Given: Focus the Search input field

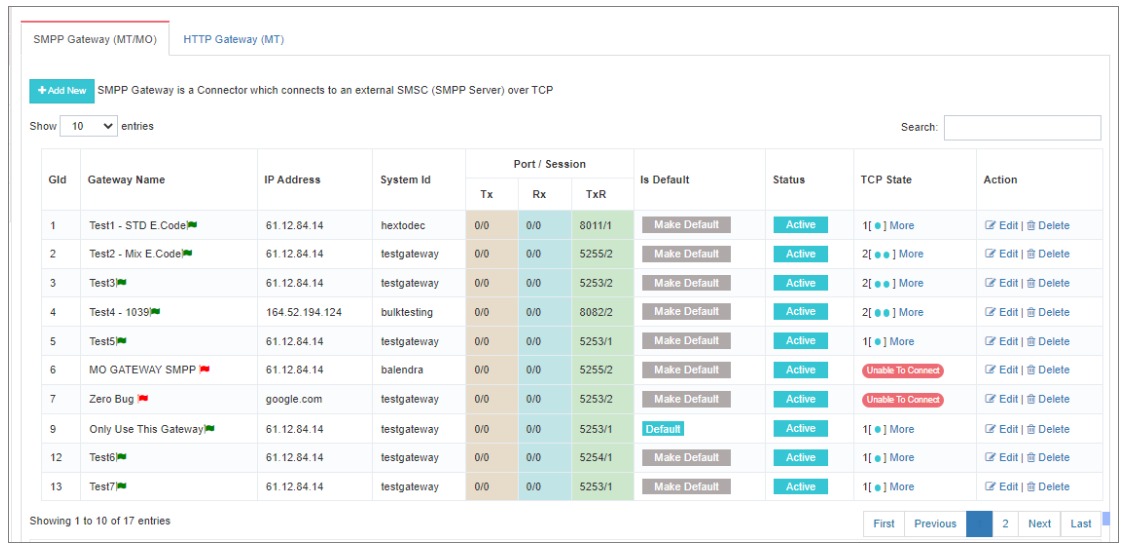Looking at the screenshot, I should [x=1022, y=127].
